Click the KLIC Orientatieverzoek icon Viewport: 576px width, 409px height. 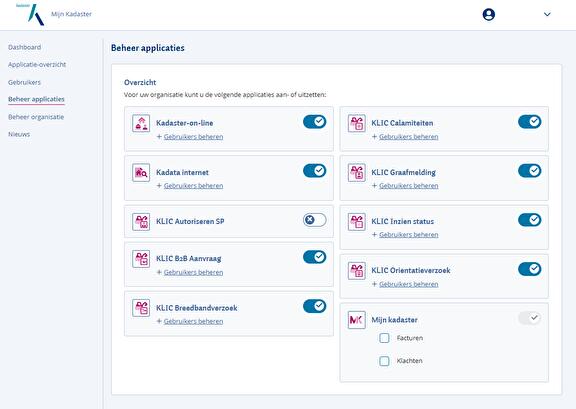tap(356, 271)
